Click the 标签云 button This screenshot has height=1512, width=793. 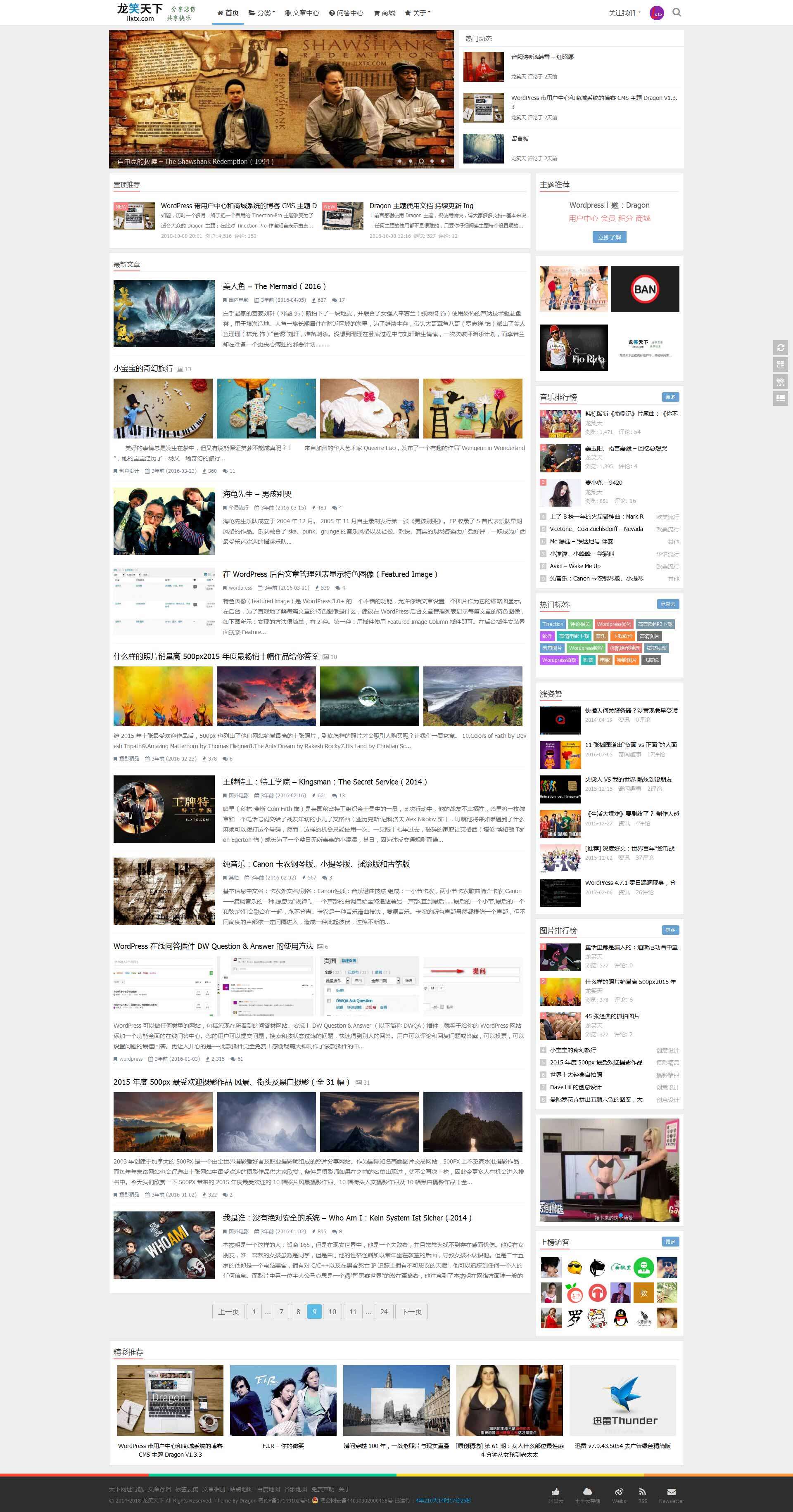click(x=668, y=604)
